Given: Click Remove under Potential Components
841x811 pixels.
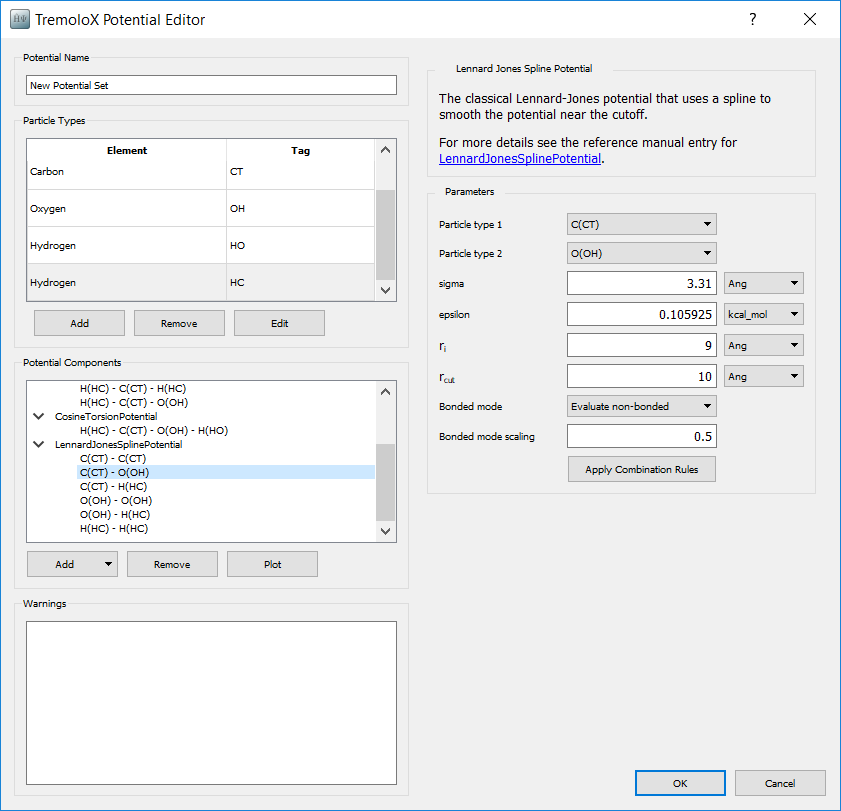Looking at the screenshot, I should [x=172, y=564].
